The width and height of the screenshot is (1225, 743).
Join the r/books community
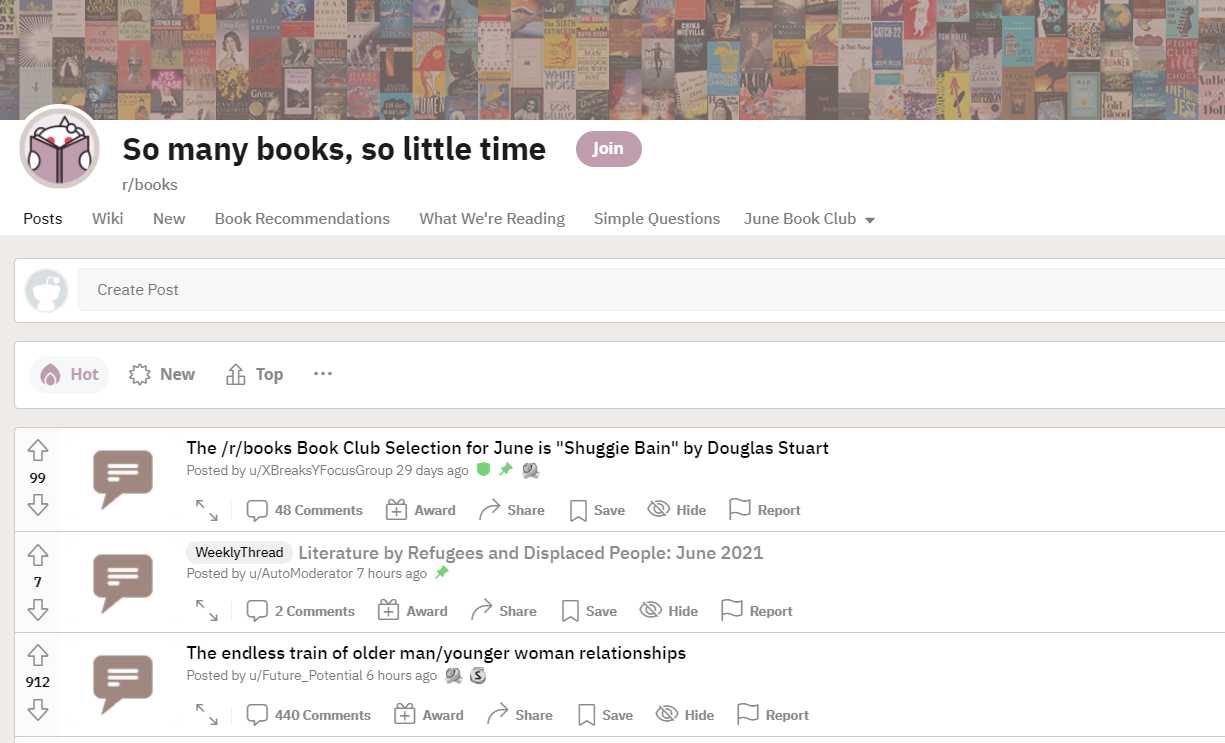(608, 149)
